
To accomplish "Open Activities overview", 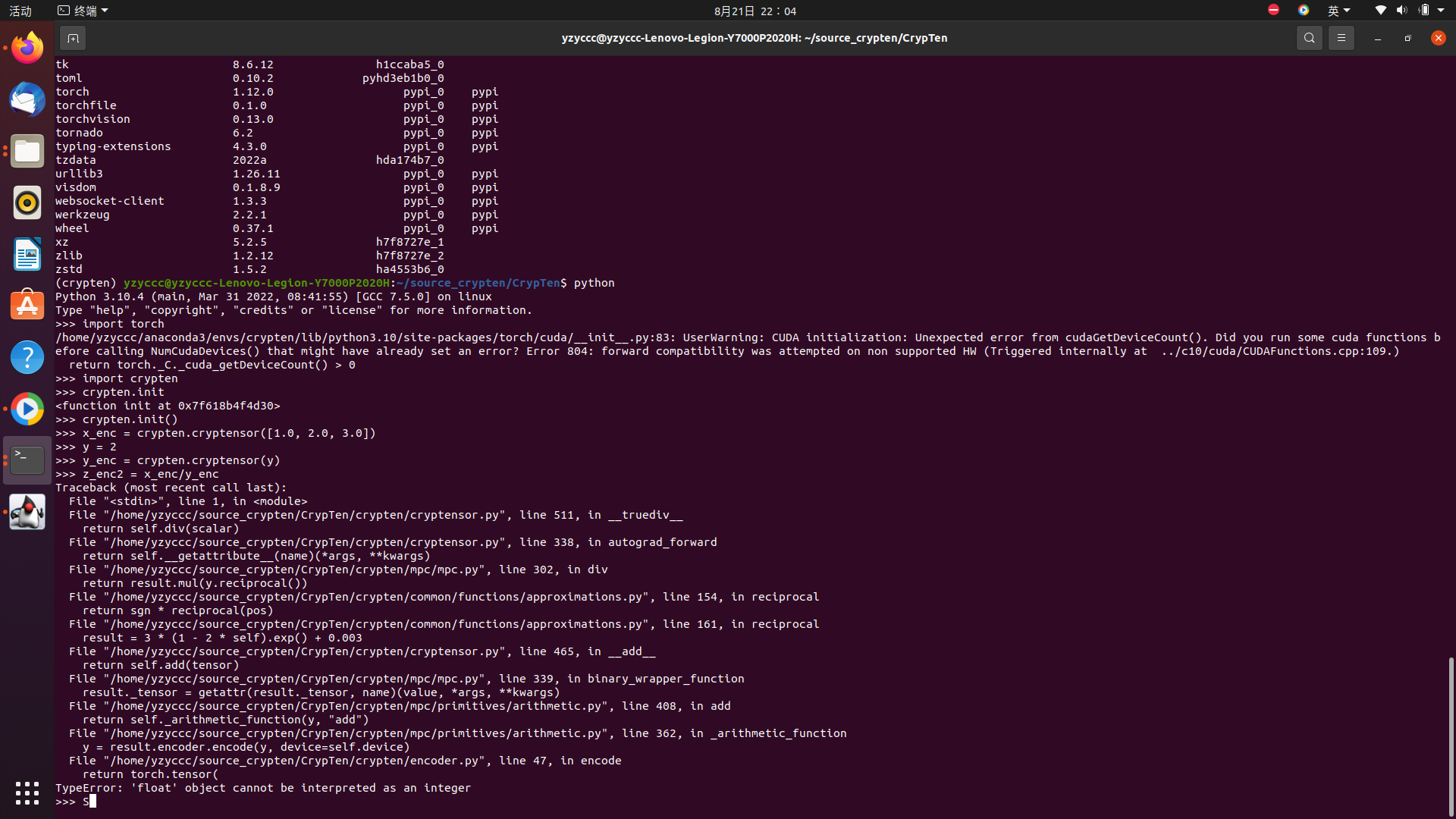I will (20, 11).
